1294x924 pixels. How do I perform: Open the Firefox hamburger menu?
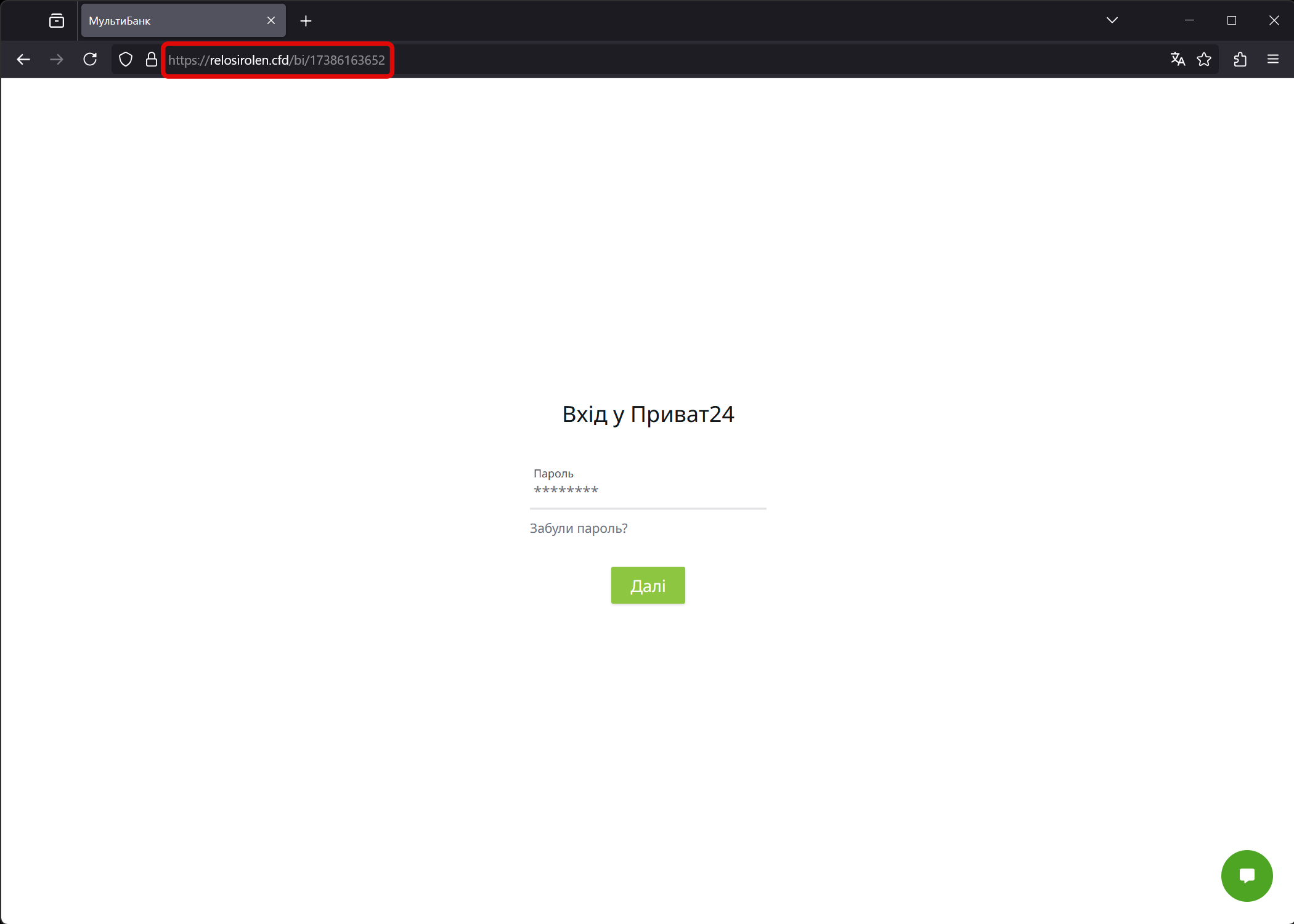1273,59
